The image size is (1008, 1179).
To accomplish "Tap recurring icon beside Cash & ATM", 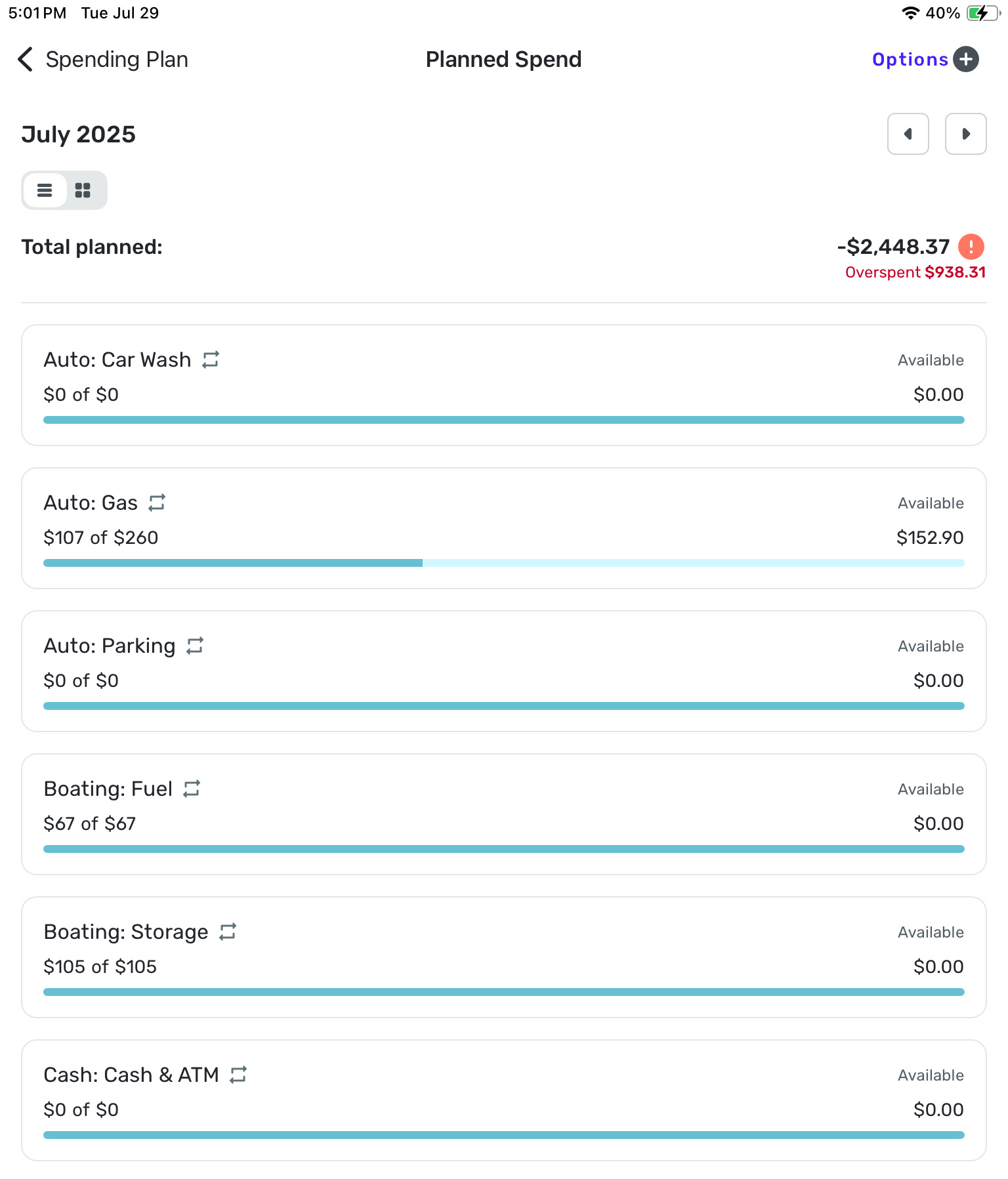I will coord(238,1075).
